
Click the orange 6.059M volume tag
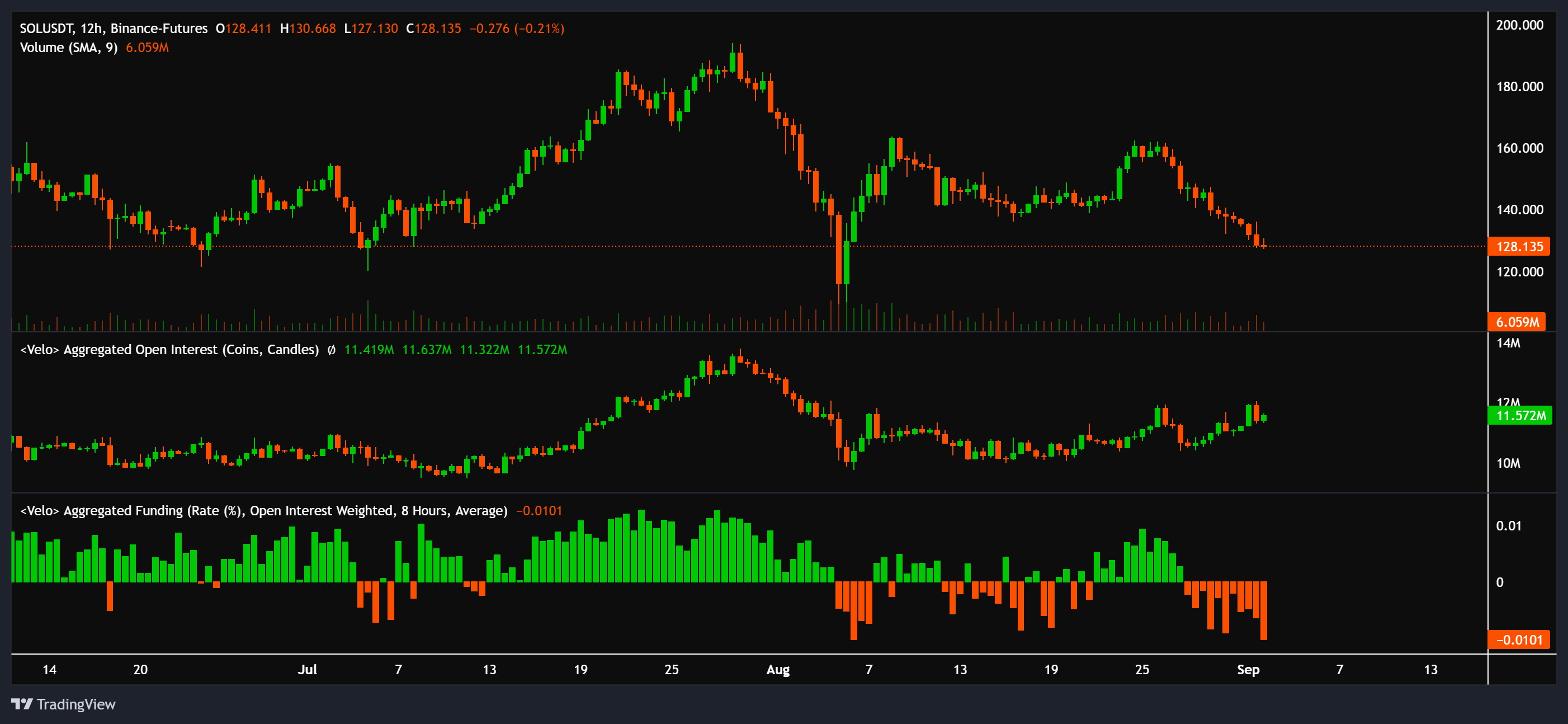[x=1517, y=322]
